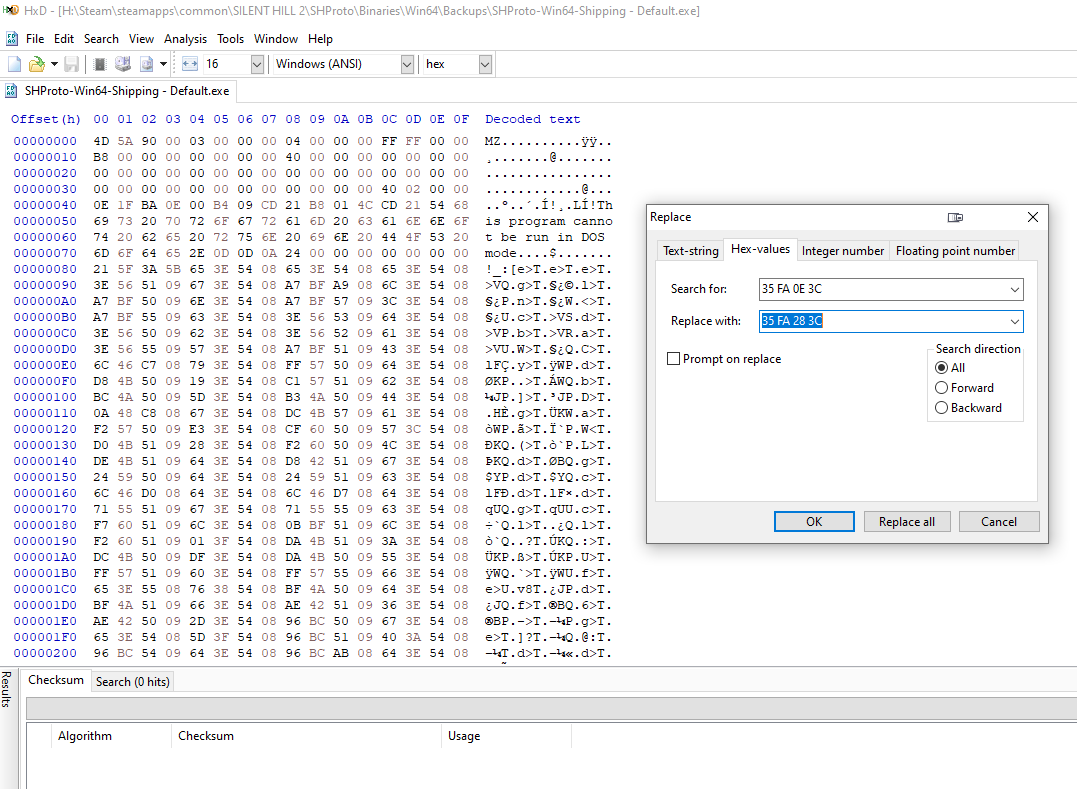Click the bytes-per-row width icon
The image size is (1077, 789).
coord(190,65)
